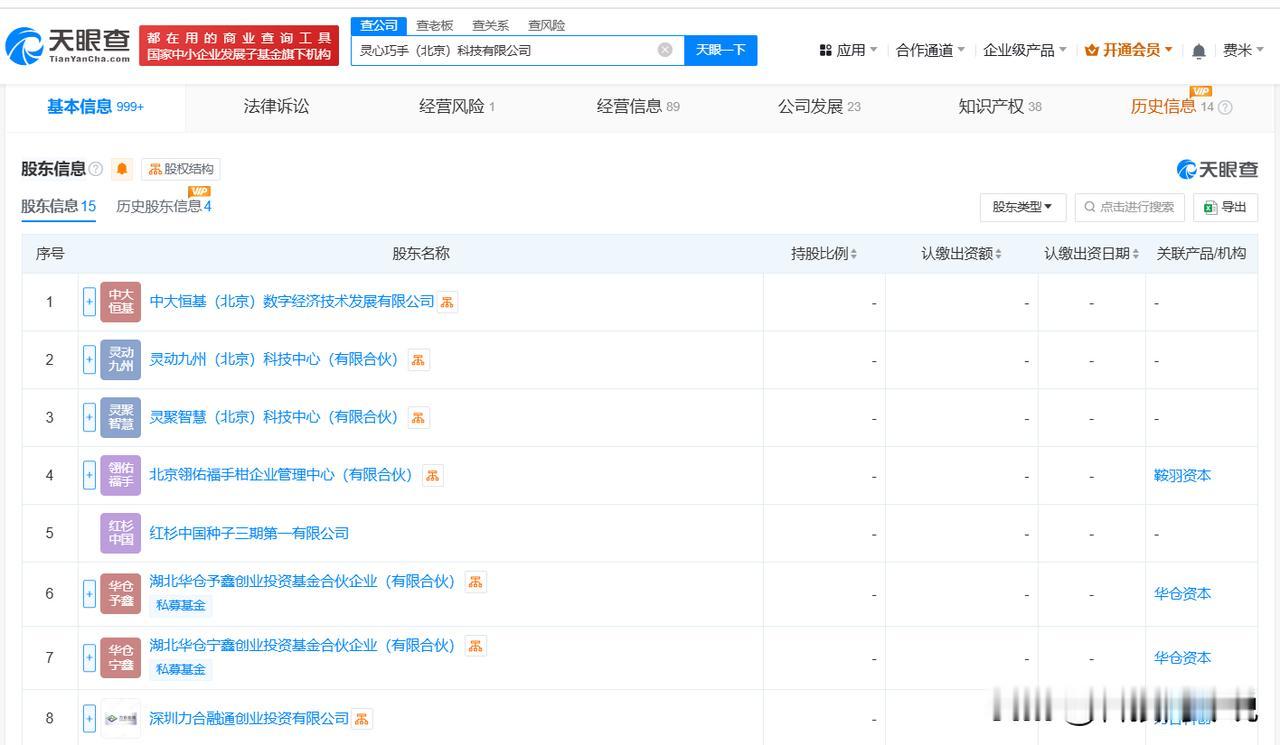This screenshot has width=1280, height=745.
Task: Switch to 历史信息 tab
Action: [1170, 107]
